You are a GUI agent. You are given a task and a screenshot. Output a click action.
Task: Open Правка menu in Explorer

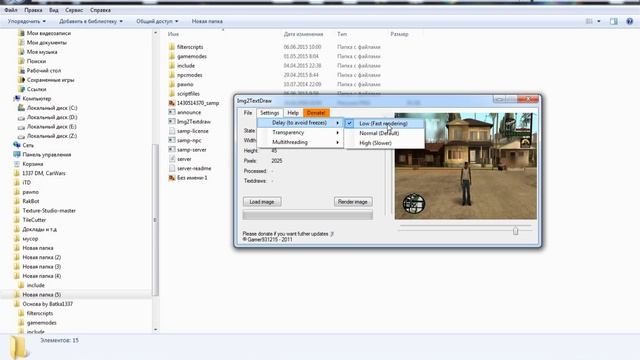[33, 10]
